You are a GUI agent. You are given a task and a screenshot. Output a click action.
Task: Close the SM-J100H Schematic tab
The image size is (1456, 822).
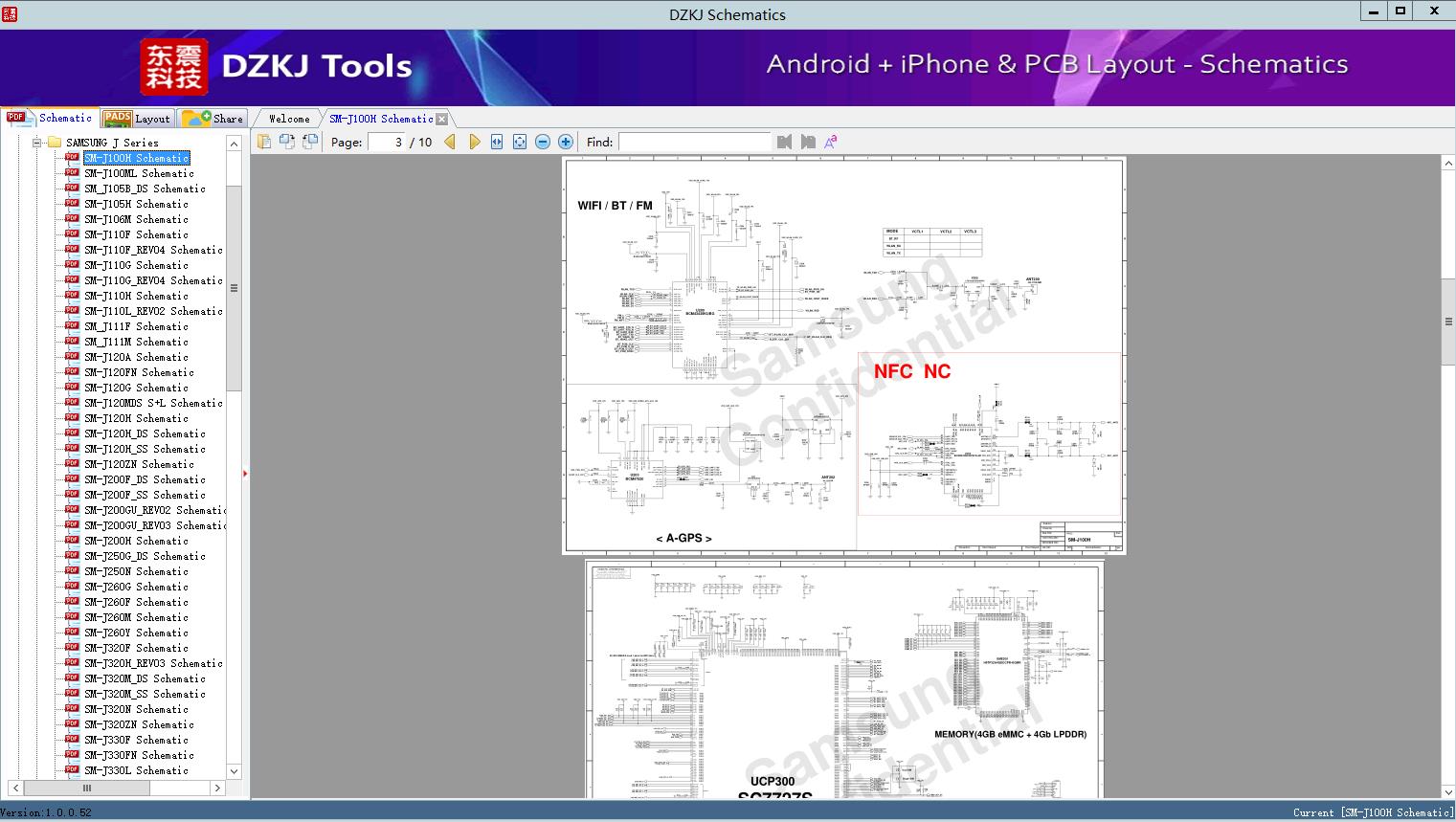click(x=441, y=120)
